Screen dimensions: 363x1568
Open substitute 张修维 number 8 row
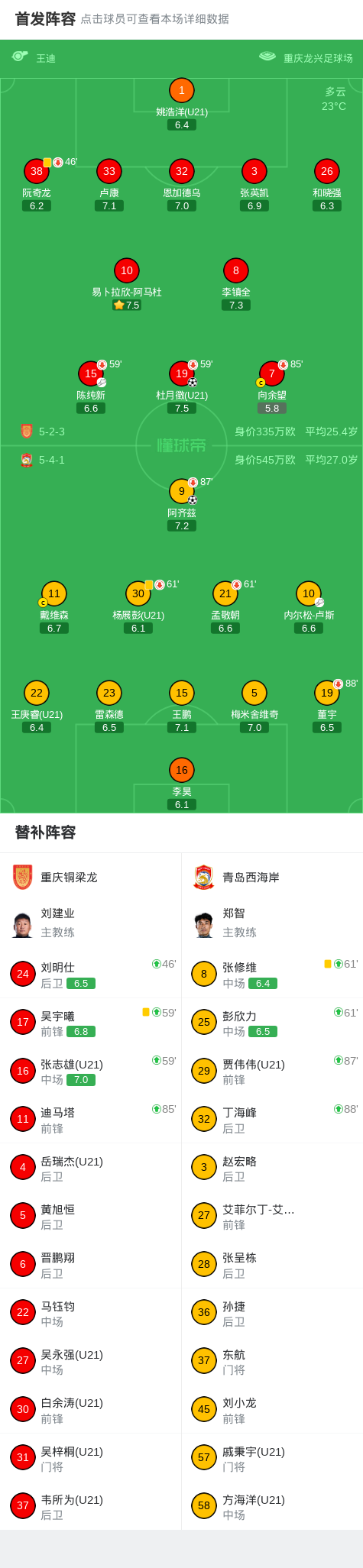click(x=272, y=974)
